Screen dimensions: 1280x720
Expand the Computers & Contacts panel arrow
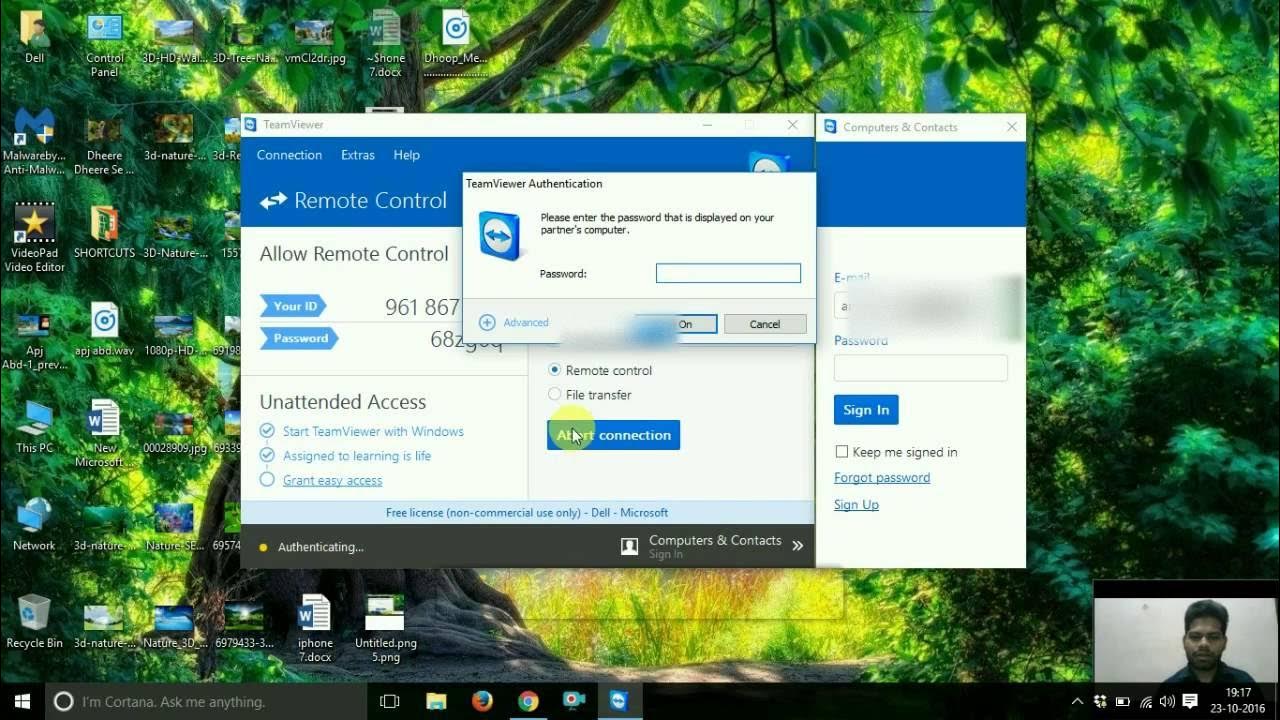click(x=798, y=546)
